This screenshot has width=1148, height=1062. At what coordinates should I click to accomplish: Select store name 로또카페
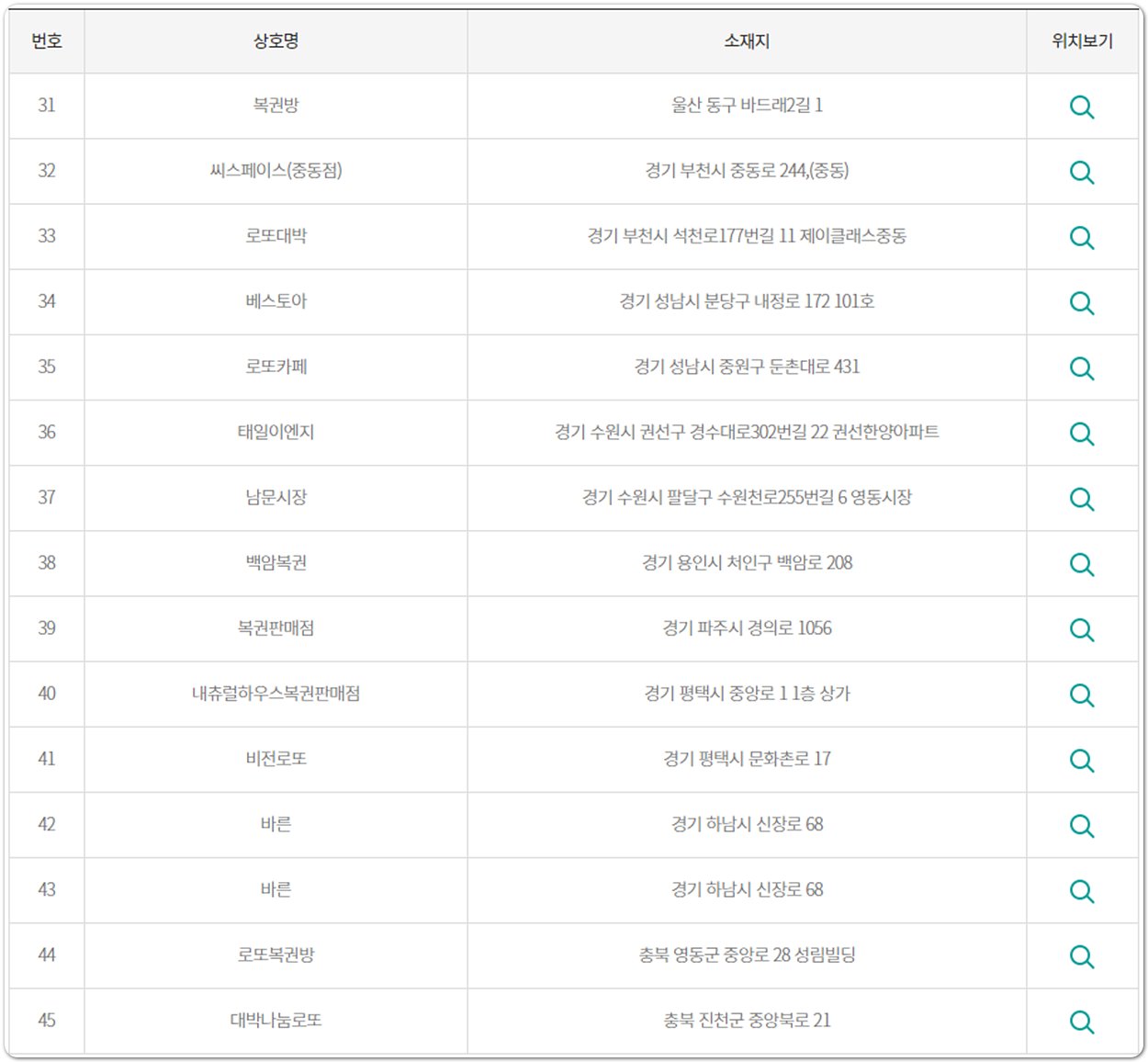276,366
